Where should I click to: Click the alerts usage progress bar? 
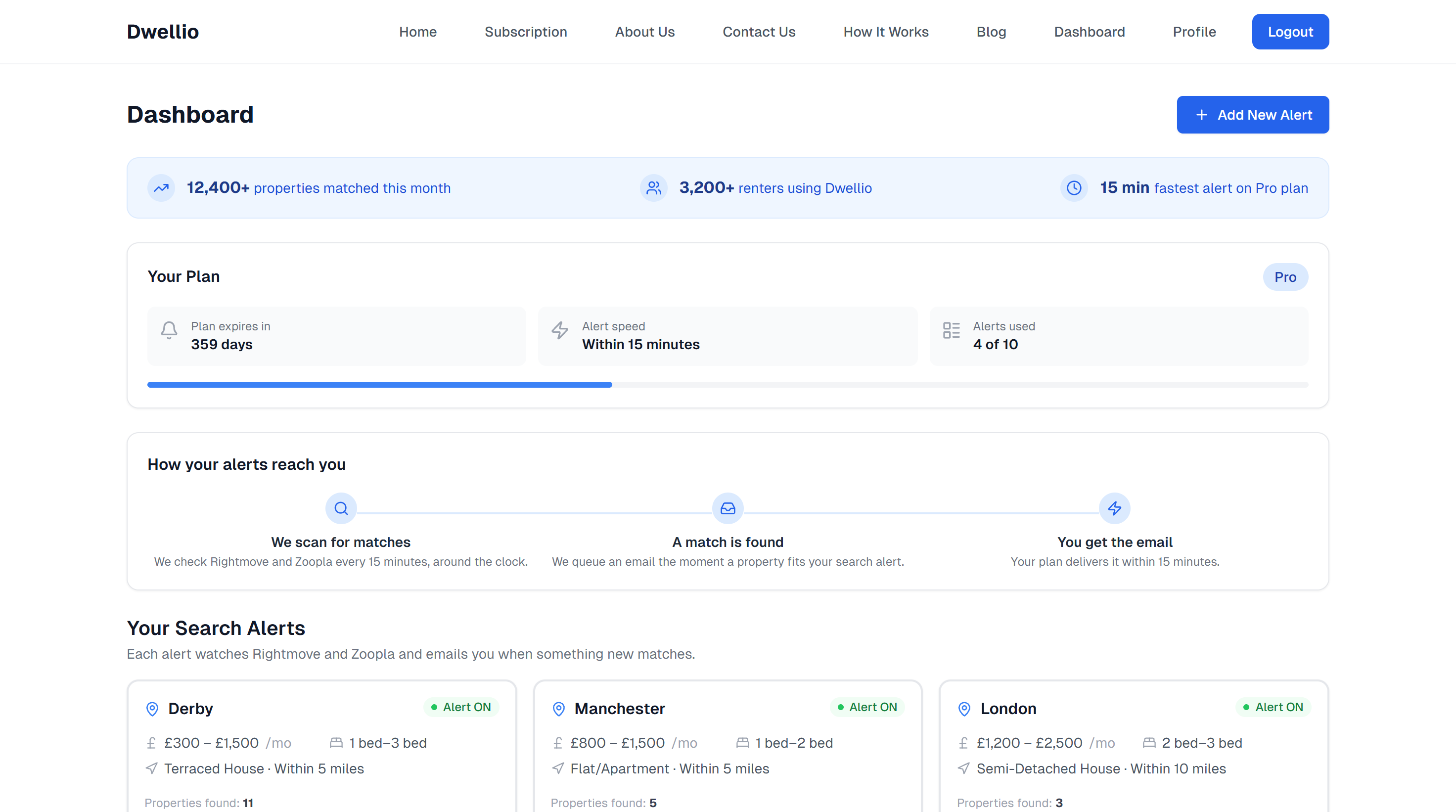click(x=727, y=384)
